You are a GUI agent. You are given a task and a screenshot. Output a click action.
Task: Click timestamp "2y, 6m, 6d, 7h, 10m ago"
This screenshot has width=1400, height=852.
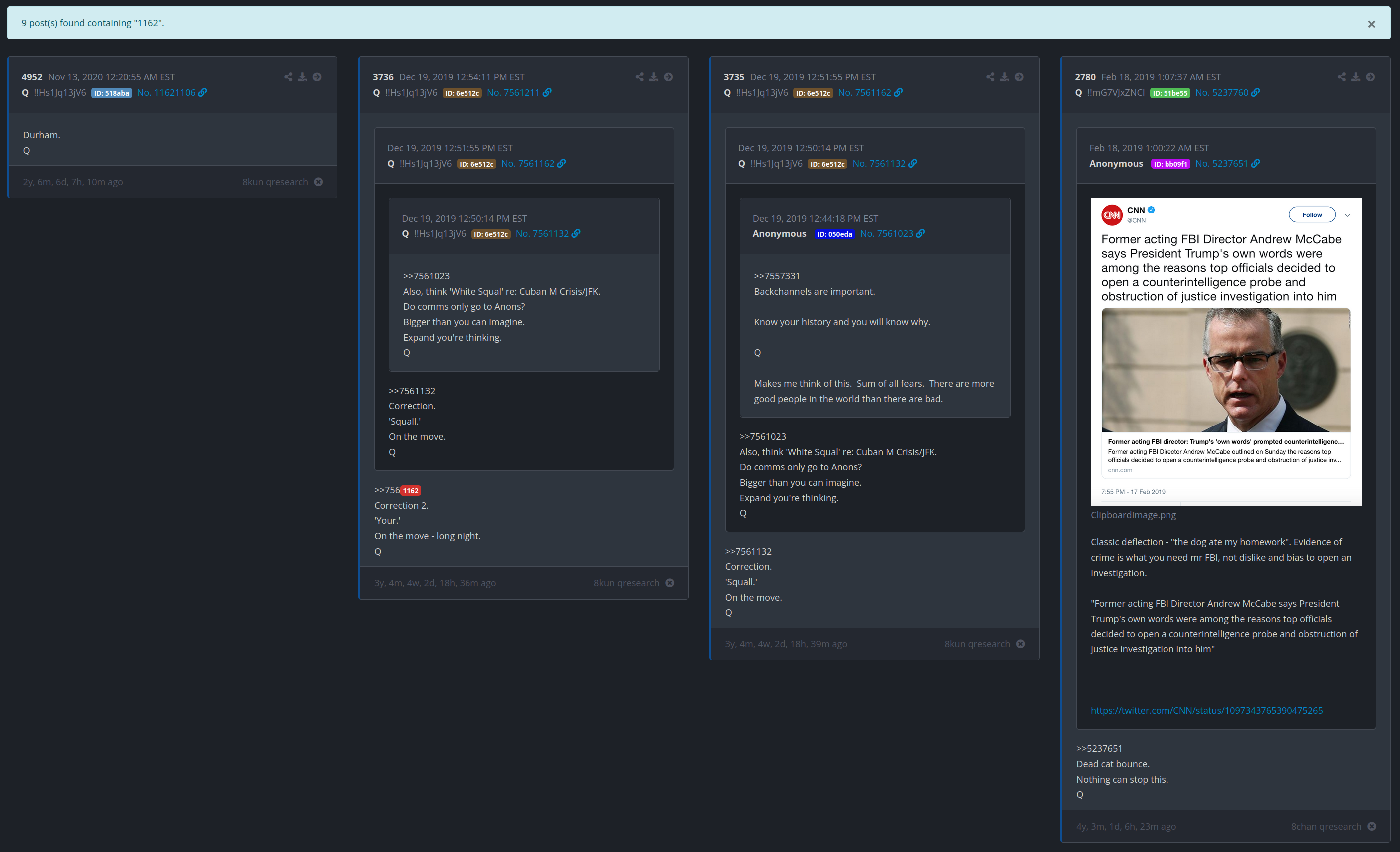pos(73,182)
